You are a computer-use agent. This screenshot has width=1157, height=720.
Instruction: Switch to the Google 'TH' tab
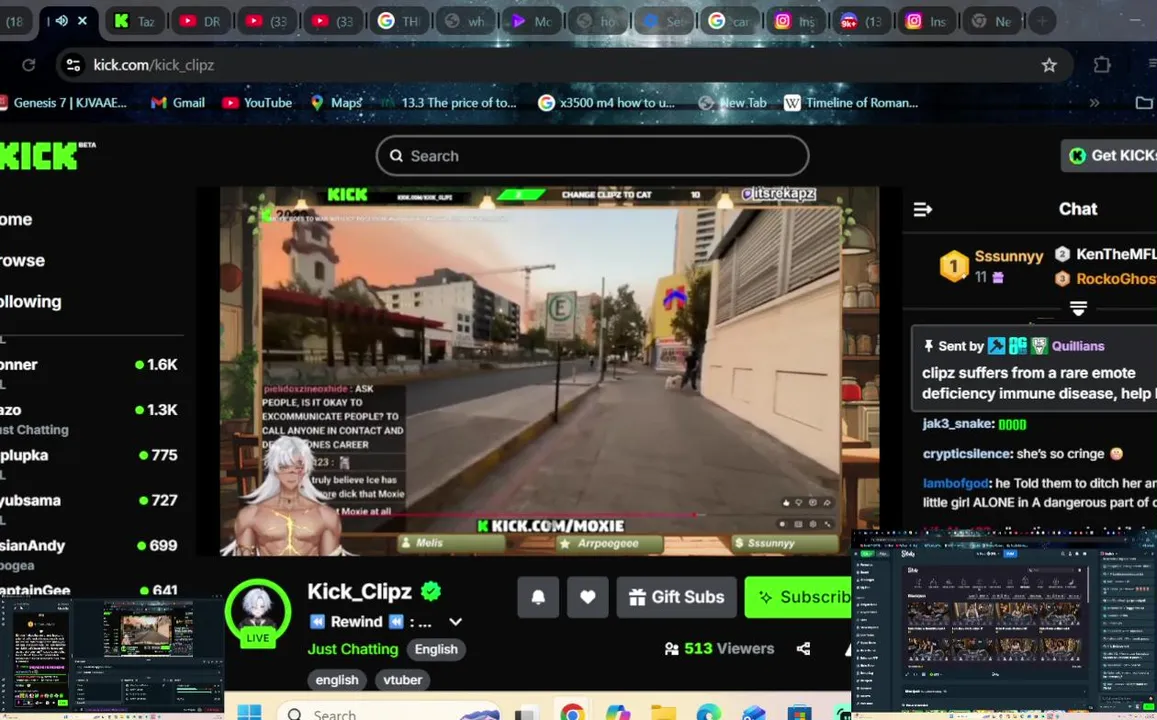398,21
